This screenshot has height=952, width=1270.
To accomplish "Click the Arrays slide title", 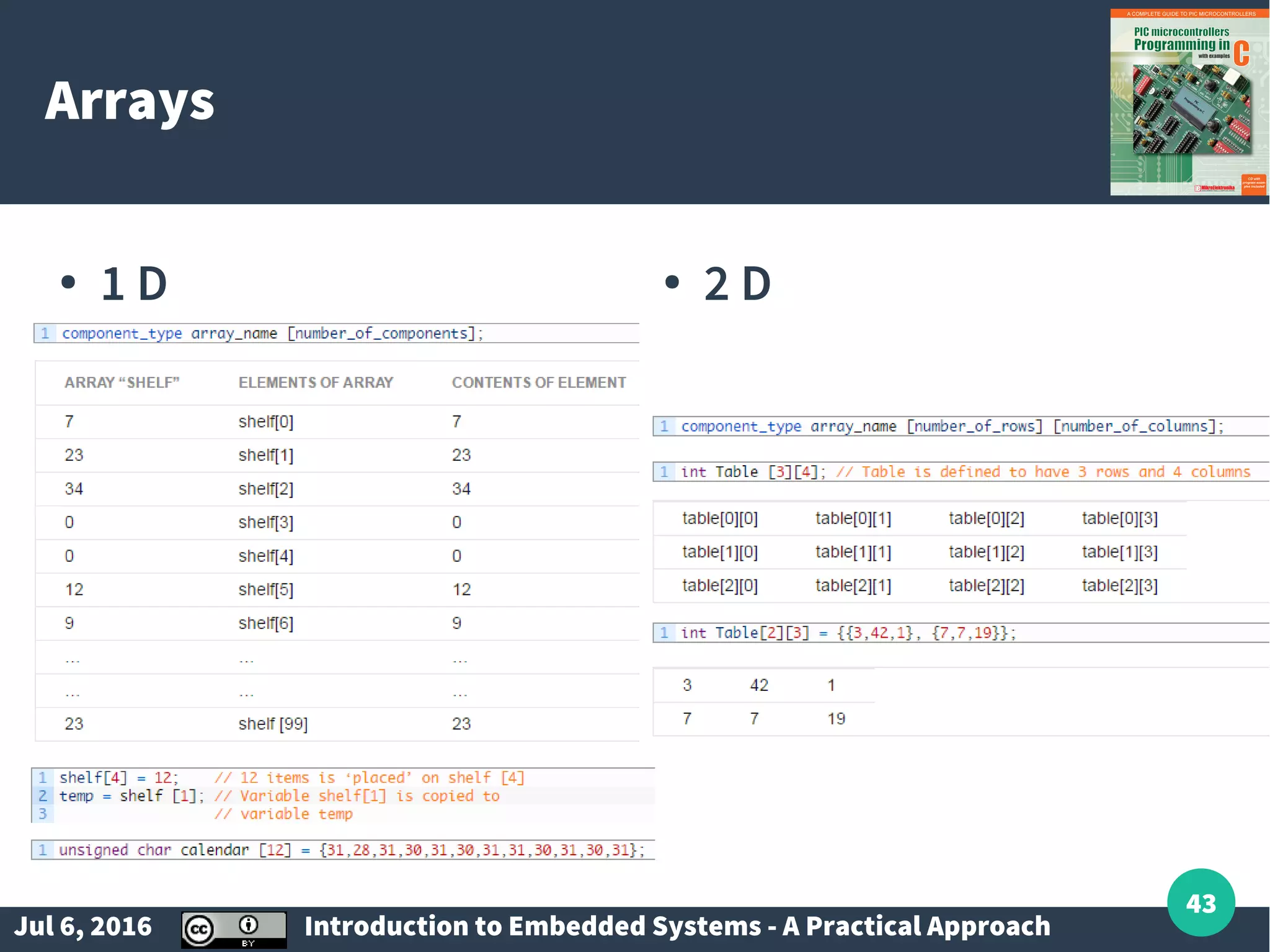I will pyautogui.click(x=130, y=101).
